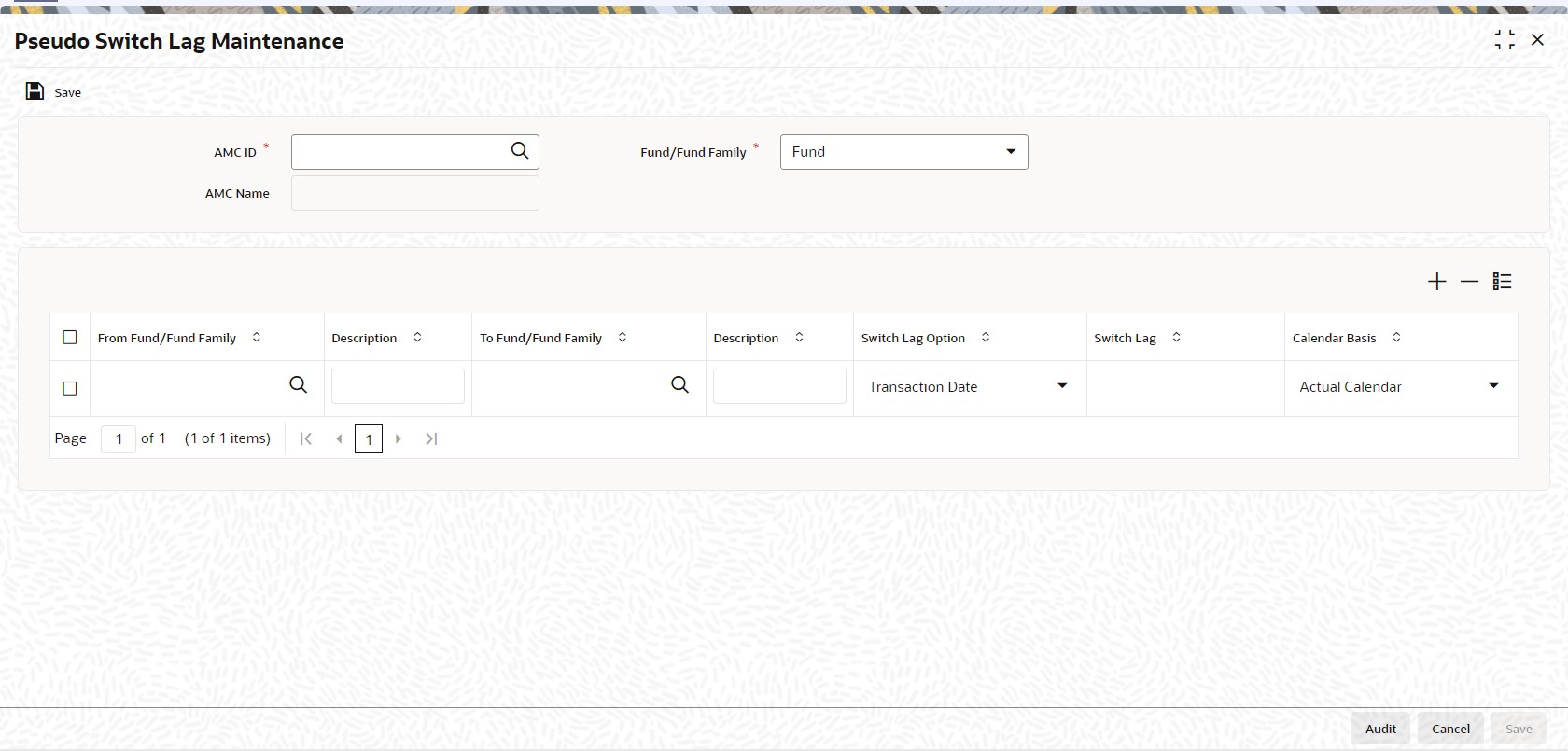Click the Audit button
The height and width of the screenshot is (751, 1568).
point(1380,729)
